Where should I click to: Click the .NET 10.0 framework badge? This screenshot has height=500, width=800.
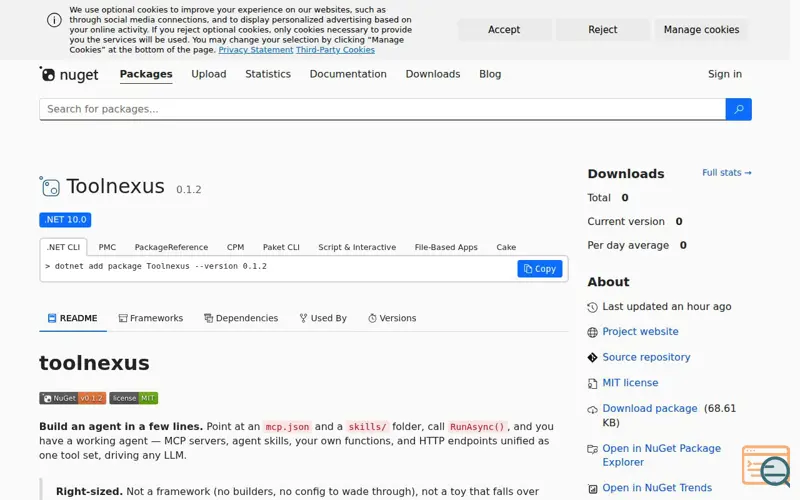(65, 220)
